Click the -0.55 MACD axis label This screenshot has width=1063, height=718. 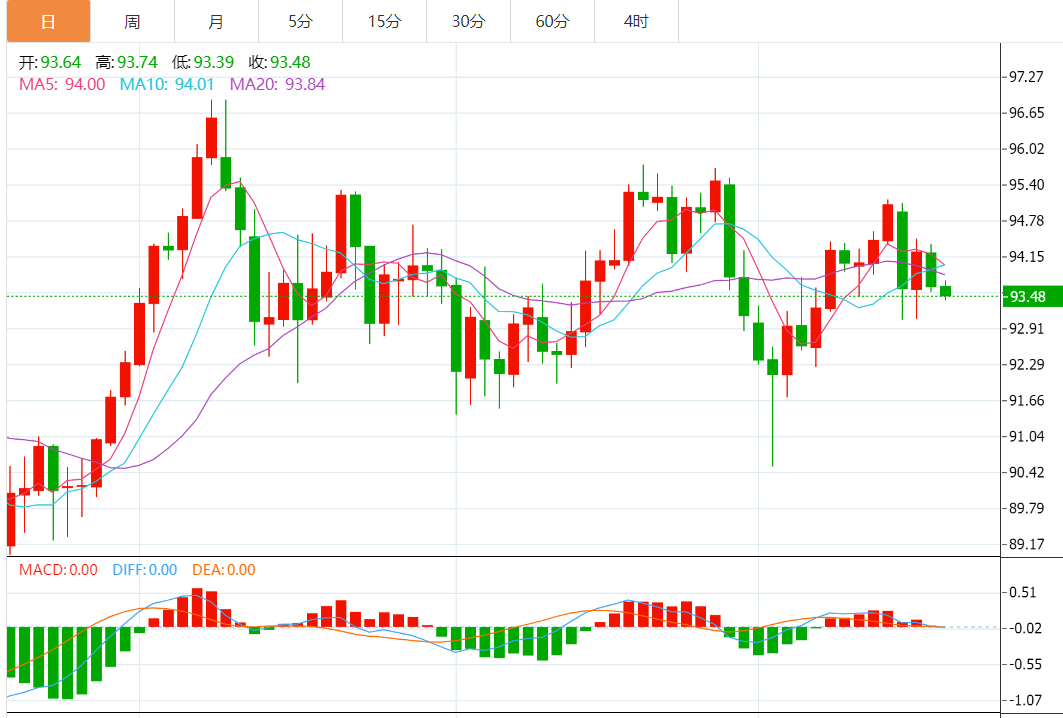1024,664
